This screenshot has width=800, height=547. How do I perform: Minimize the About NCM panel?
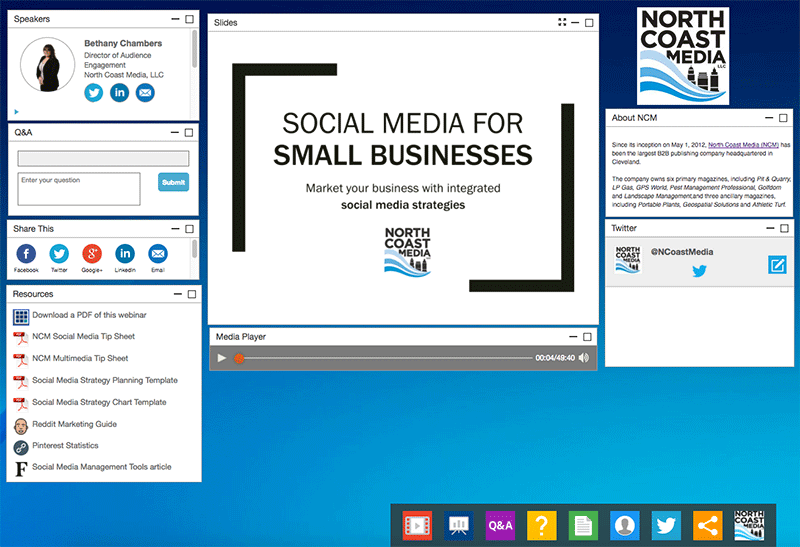769,118
